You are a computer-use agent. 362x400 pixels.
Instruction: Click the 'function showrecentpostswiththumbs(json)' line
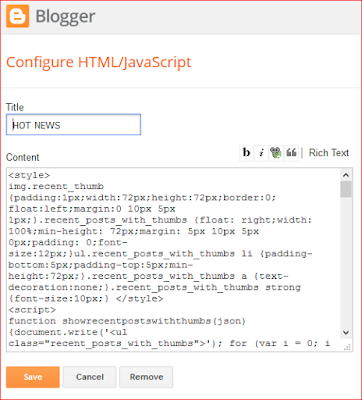coord(127,321)
